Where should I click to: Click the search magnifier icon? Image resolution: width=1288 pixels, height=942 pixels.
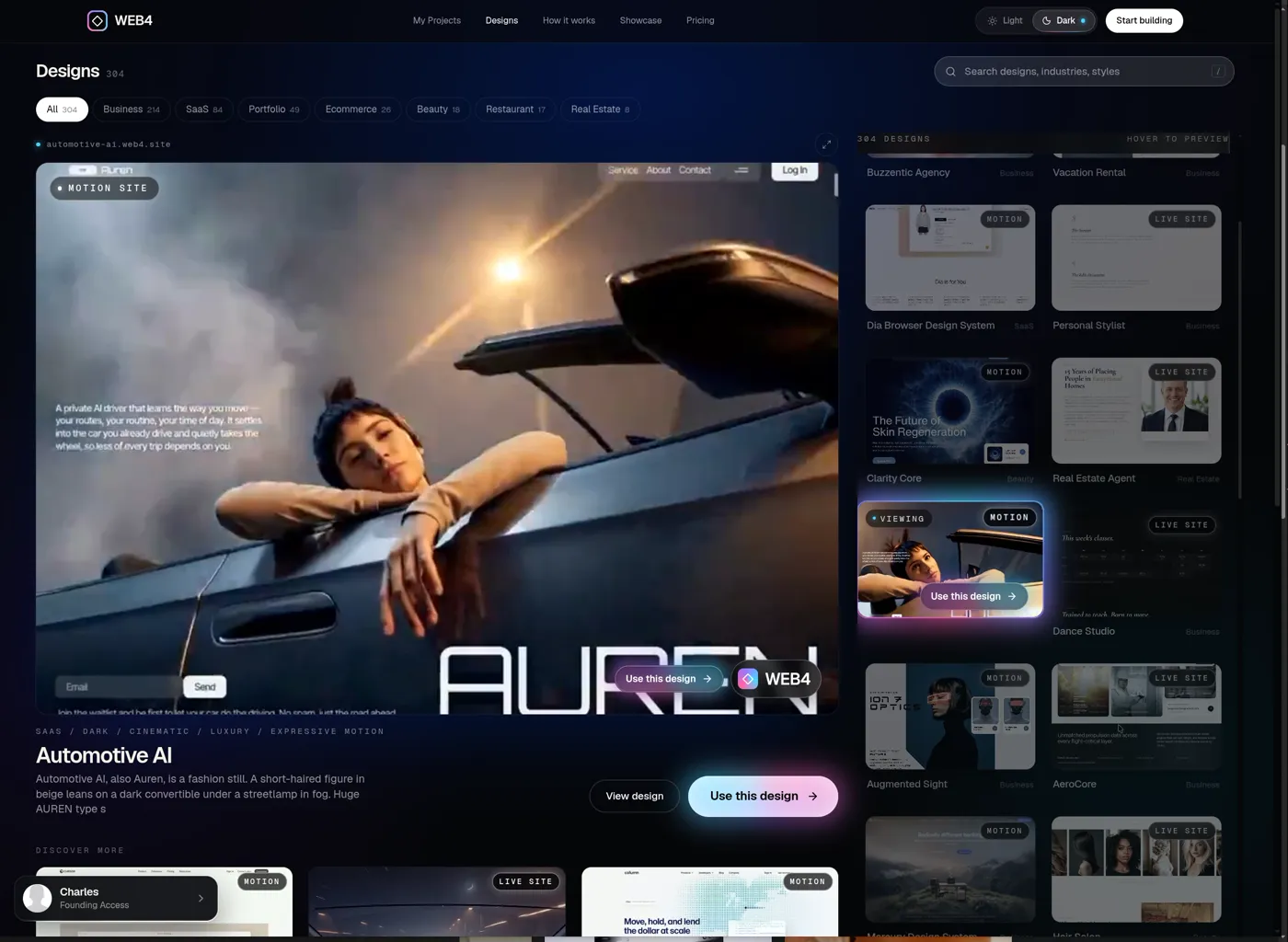(x=951, y=72)
